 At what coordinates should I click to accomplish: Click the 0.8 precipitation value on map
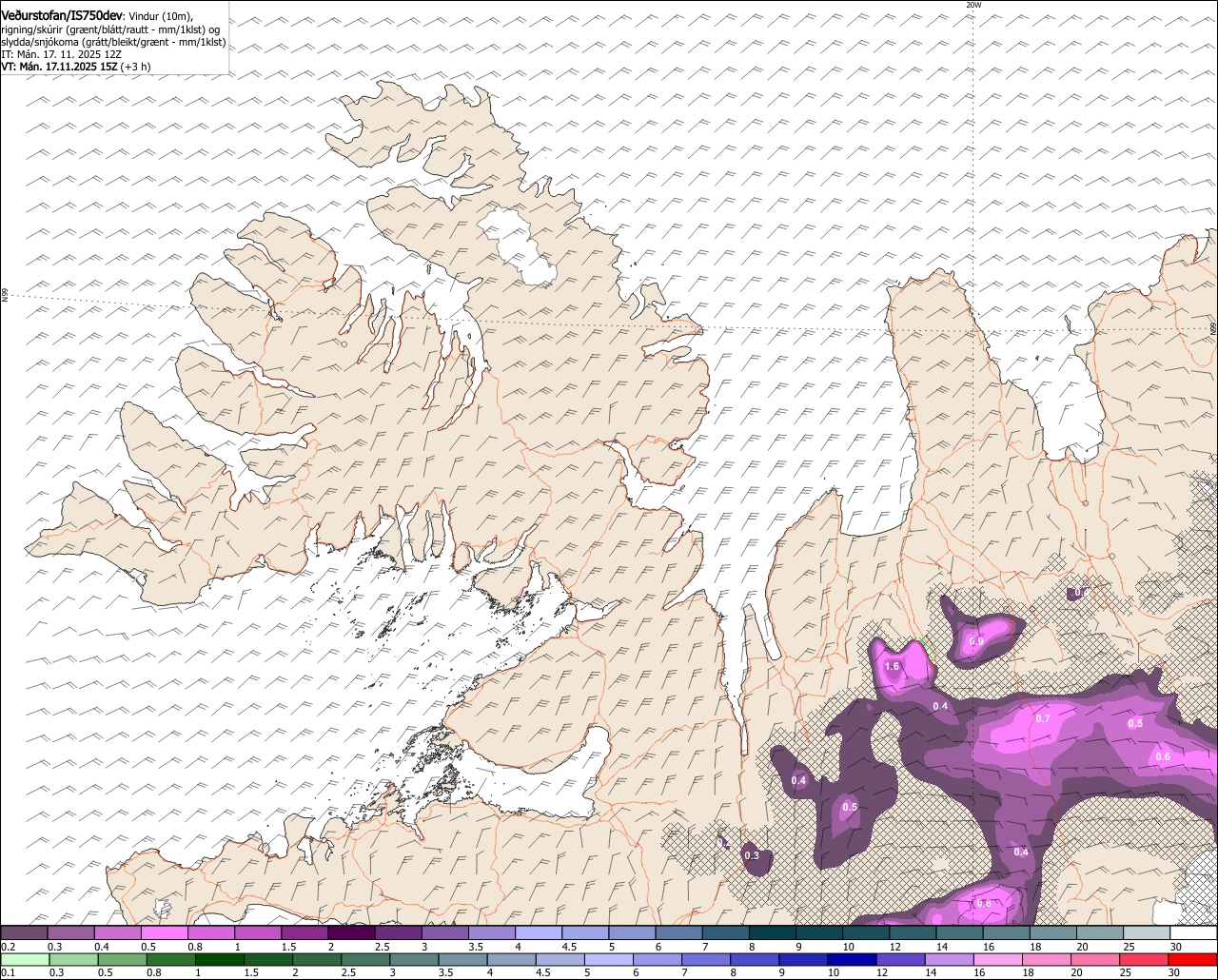click(x=983, y=904)
